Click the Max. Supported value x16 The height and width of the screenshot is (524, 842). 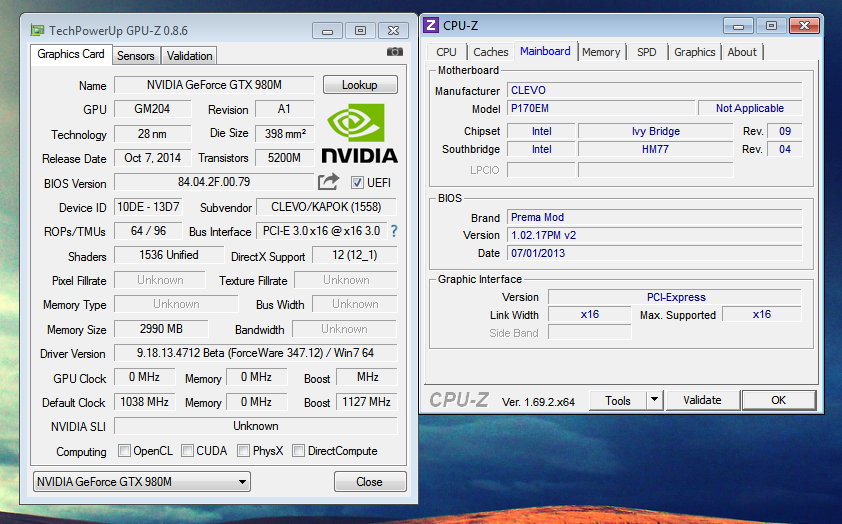(x=762, y=315)
